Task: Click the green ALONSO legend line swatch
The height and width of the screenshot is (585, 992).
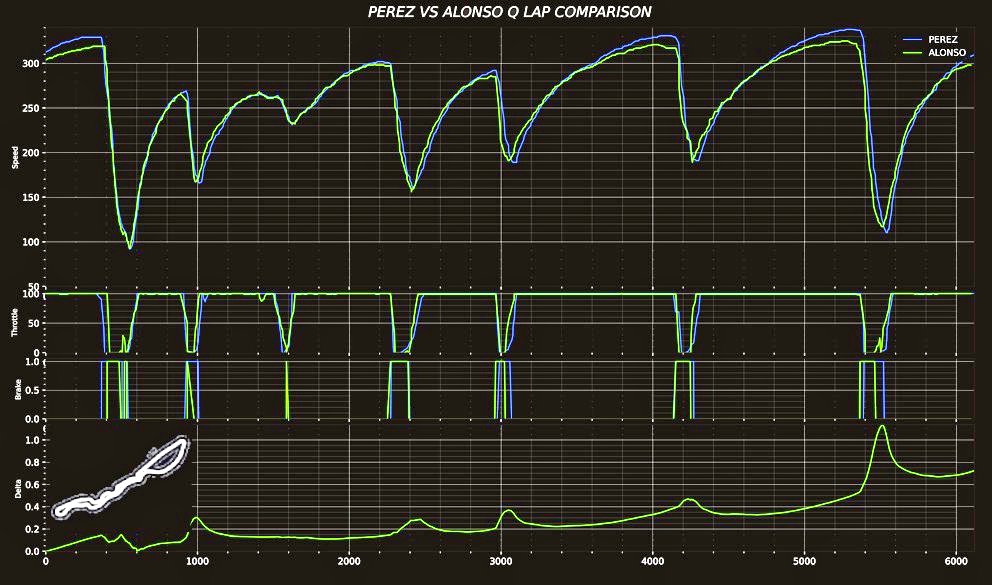Action: coord(913,52)
